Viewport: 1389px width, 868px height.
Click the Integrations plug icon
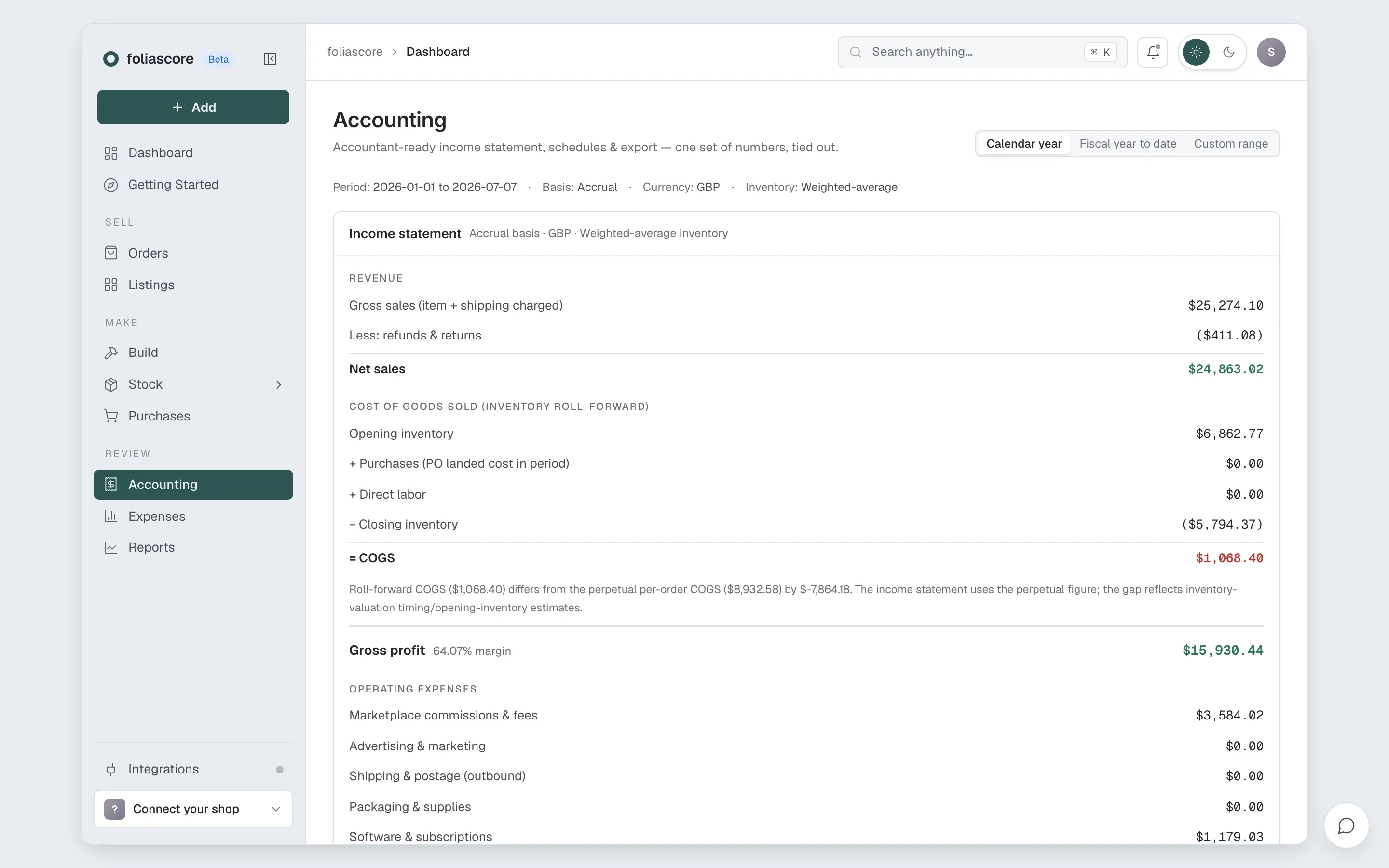pyautogui.click(x=111, y=769)
